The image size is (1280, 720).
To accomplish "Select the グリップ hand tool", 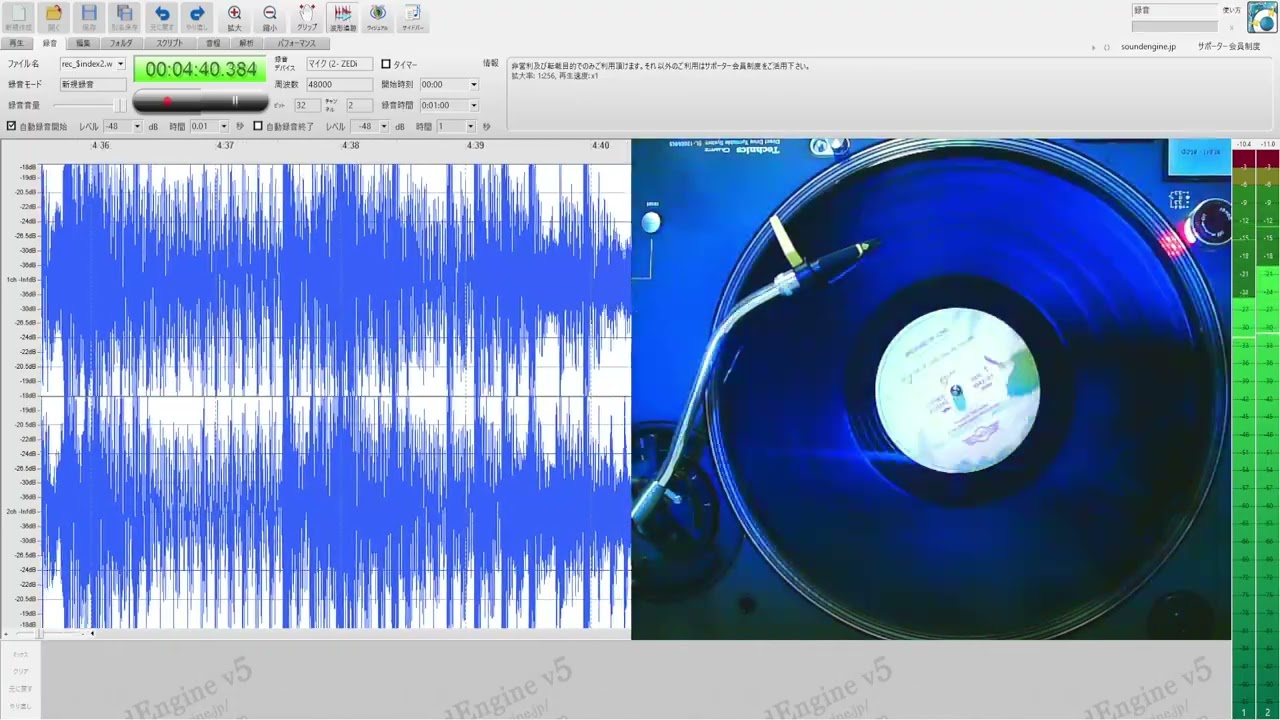I will click(307, 16).
